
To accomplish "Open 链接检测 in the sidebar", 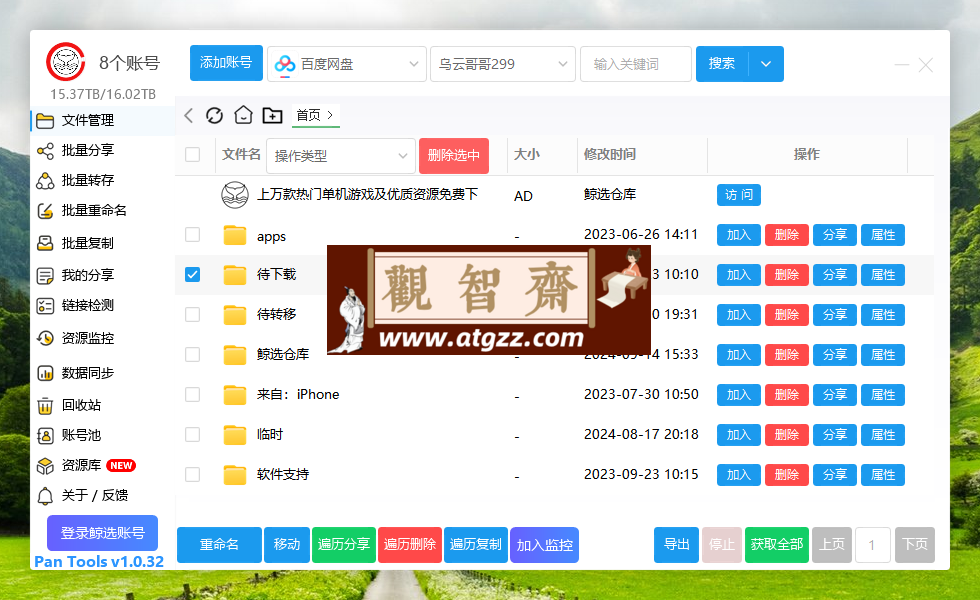I will [88, 306].
